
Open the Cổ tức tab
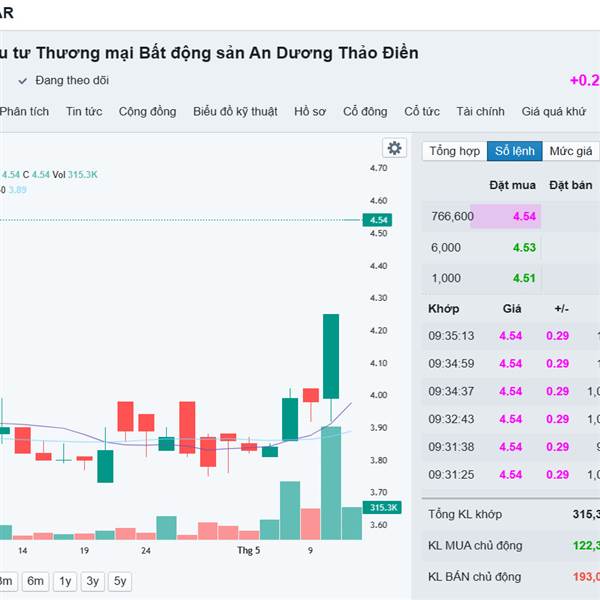coord(422,111)
